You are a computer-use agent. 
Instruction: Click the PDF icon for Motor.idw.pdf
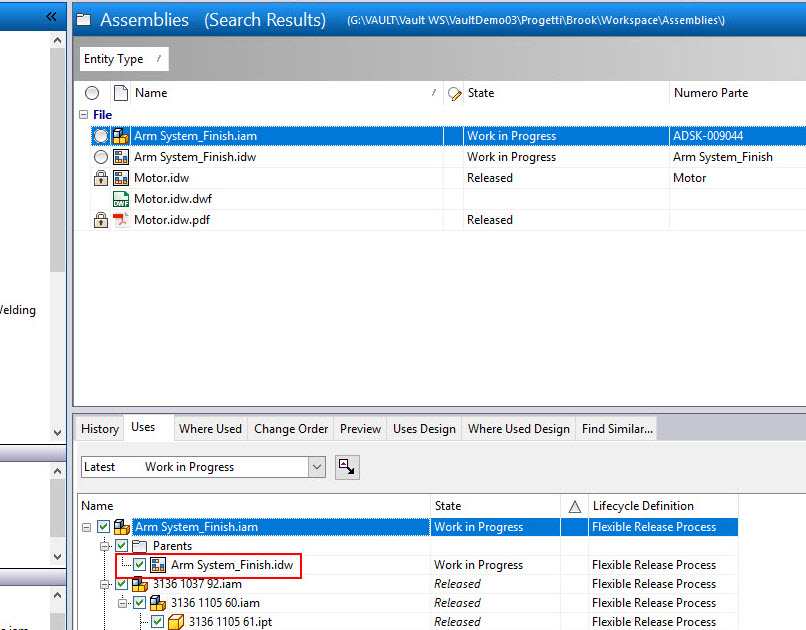coord(122,219)
